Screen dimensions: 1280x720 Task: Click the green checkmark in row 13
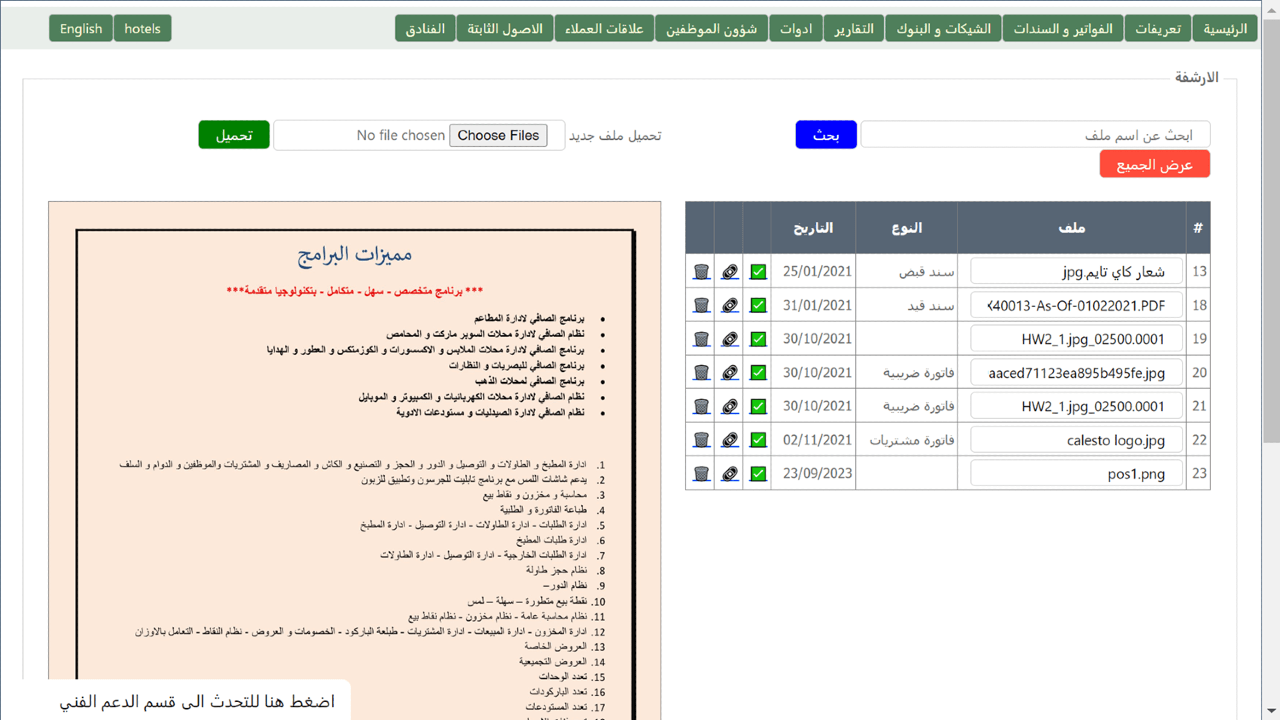coord(758,272)
